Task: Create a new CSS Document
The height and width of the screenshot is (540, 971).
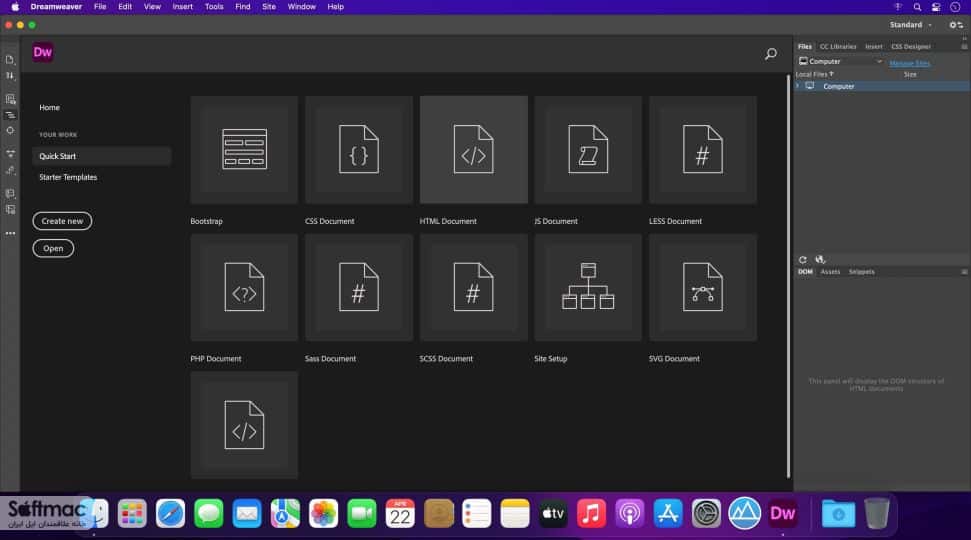Action: click(359, 149)
